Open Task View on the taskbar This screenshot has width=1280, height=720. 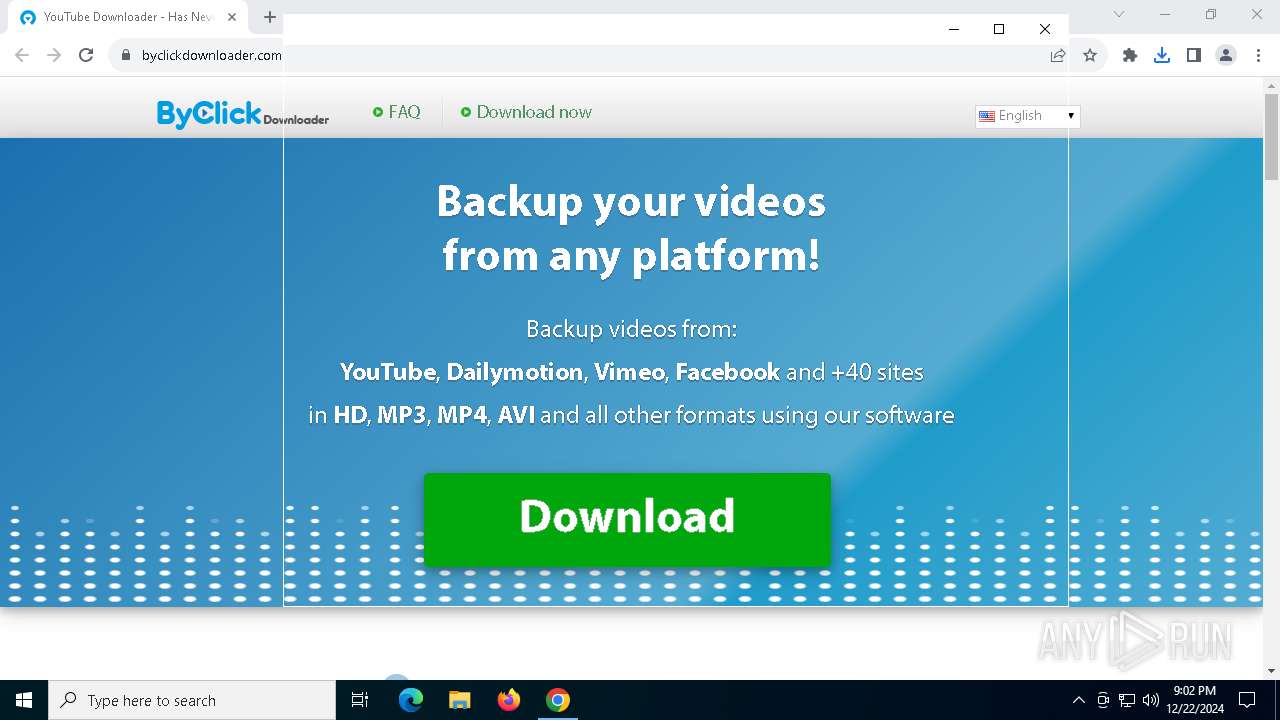click(x=360, y=700)
